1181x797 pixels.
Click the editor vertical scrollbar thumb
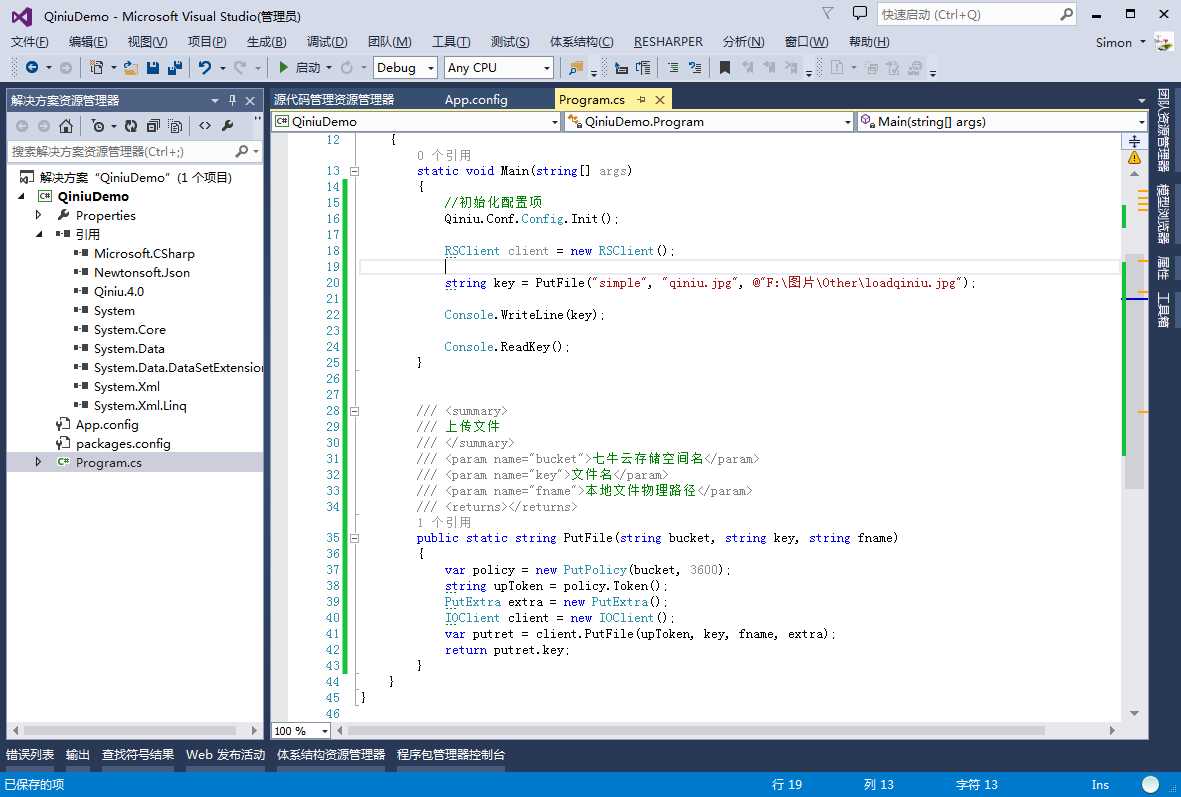[1134, 373]
